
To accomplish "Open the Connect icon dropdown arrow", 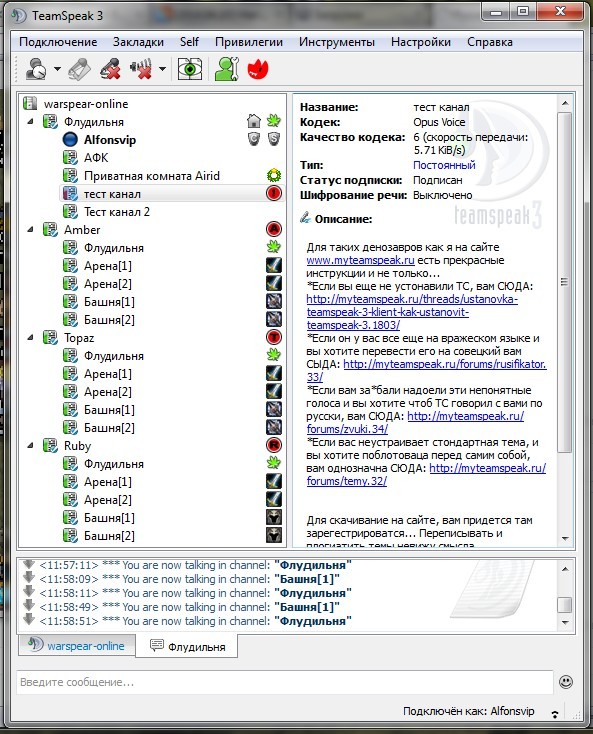I will pyautogui.click(x=57, y=69).
